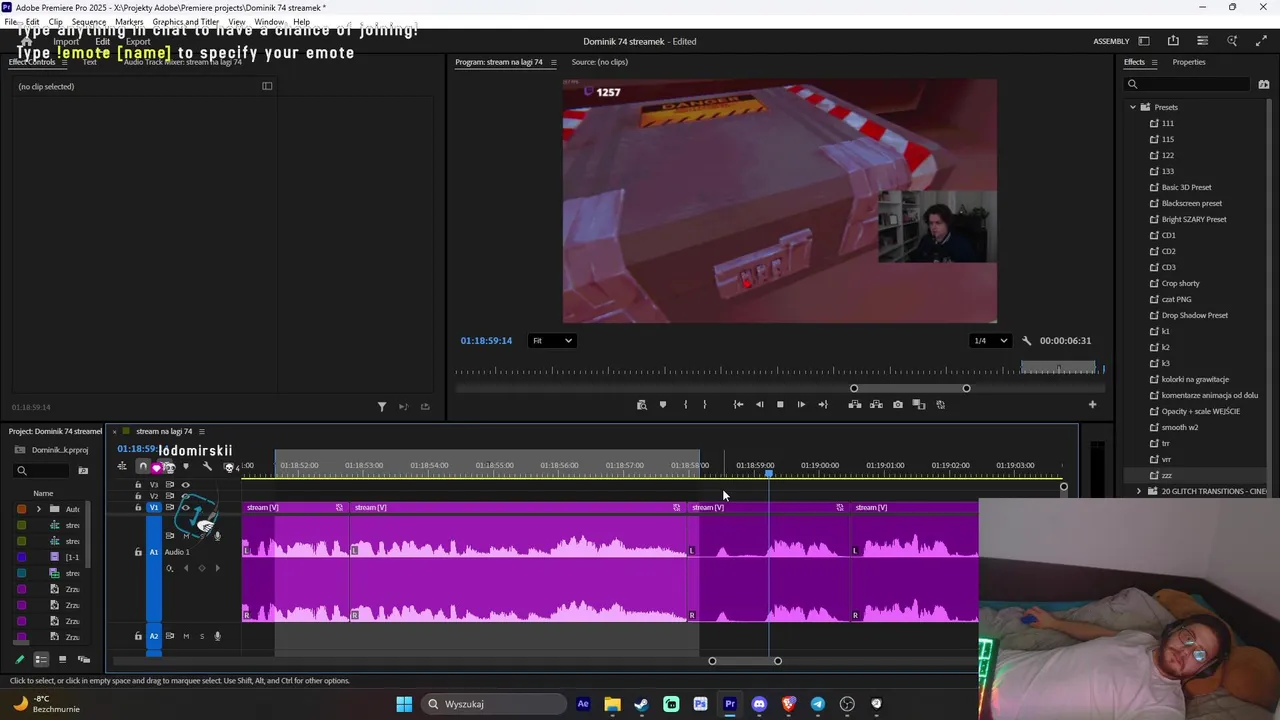Step forward one frame
The image size is (1280, 720).
click(801, 405)
